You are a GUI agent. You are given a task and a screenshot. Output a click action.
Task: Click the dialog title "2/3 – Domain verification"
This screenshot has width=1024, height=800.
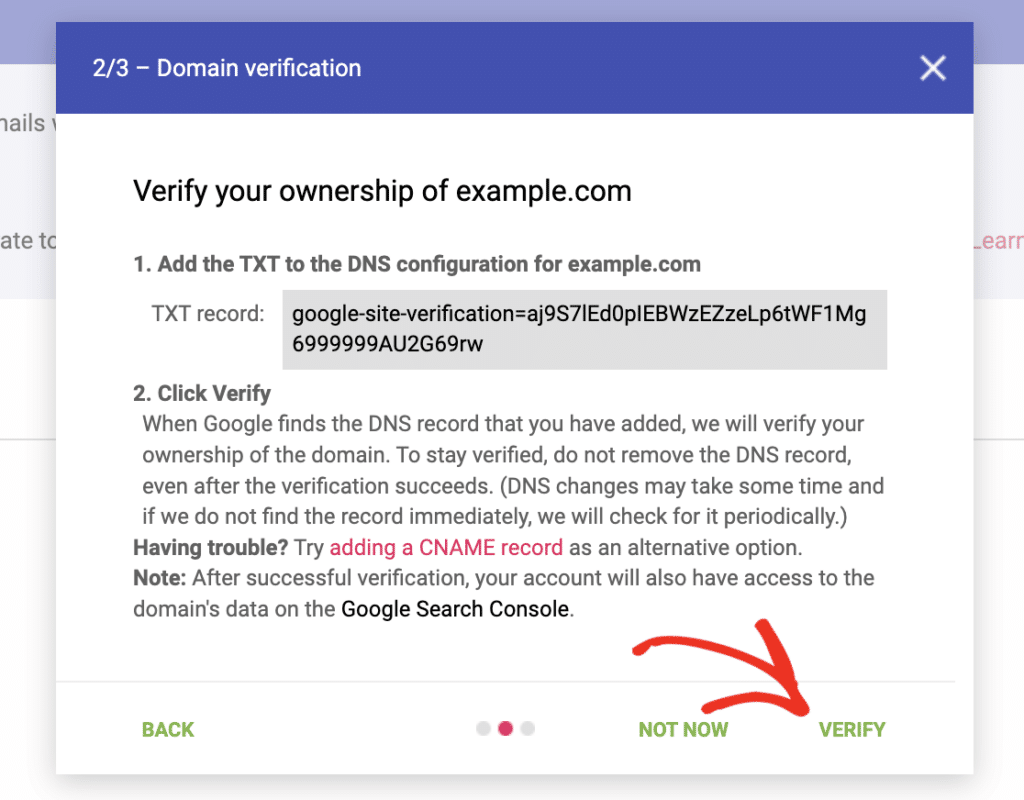[226, 68]
